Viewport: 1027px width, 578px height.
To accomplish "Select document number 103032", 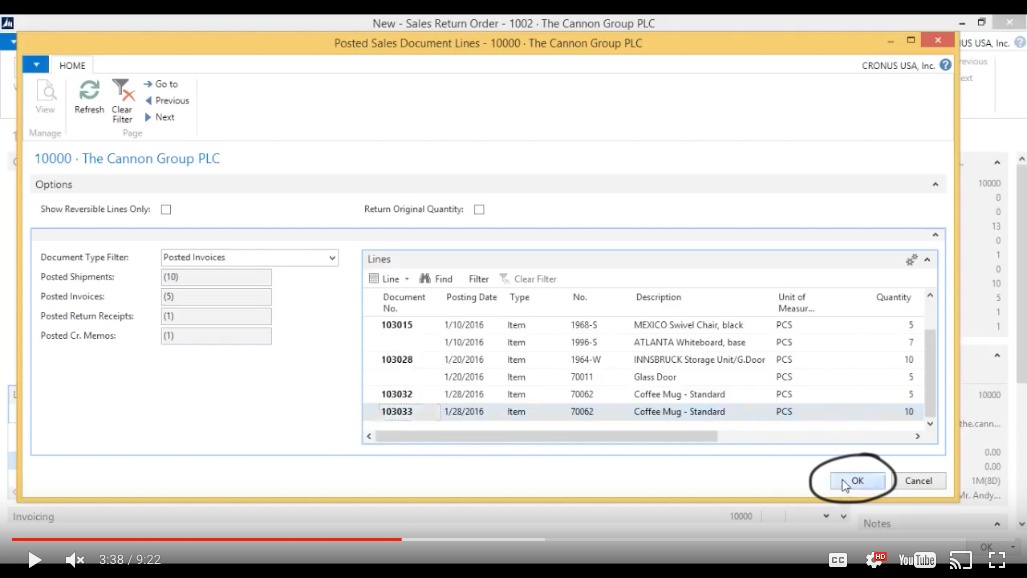I will [397, 395].
